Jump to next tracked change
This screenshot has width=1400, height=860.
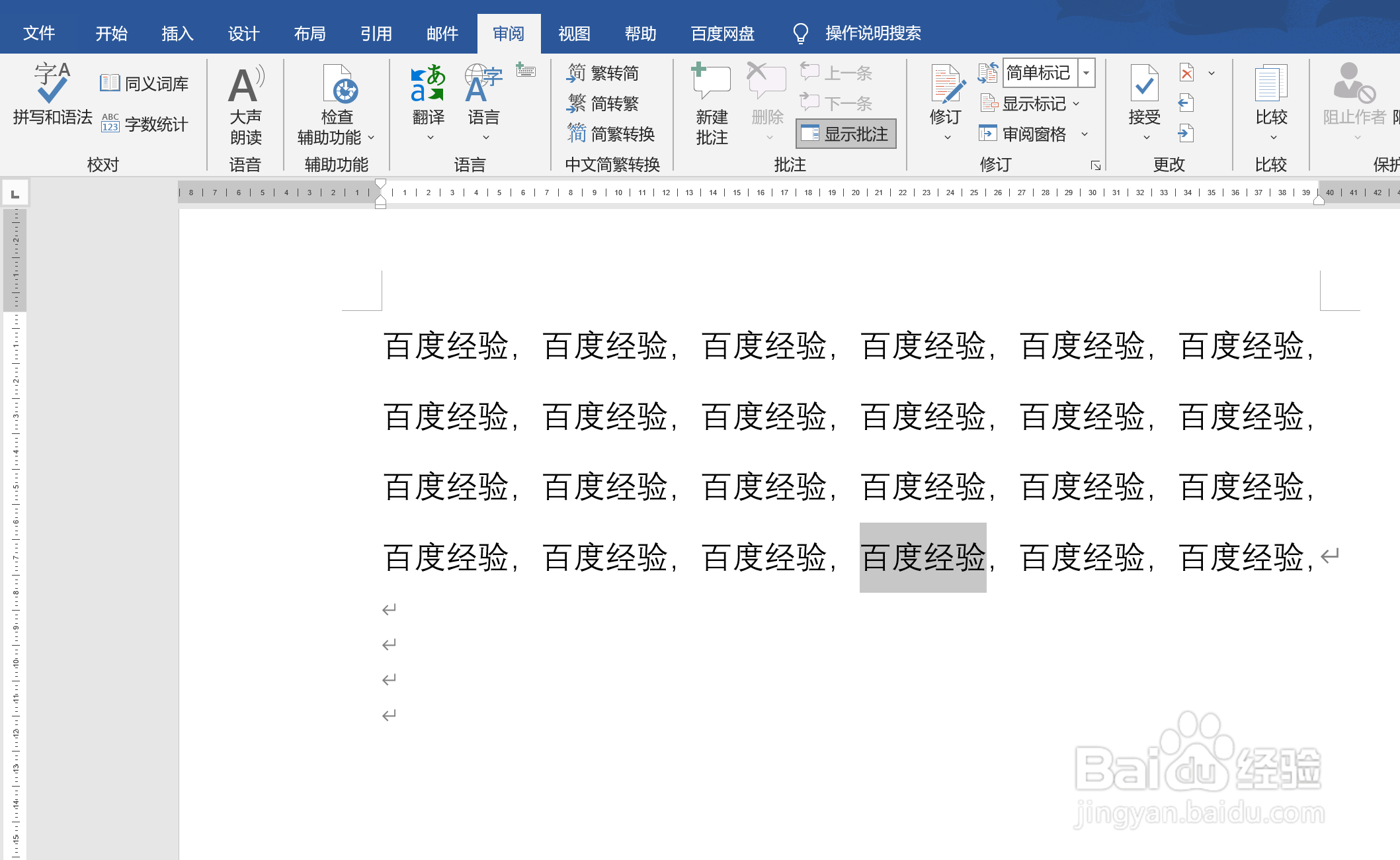pos(1186,134)
